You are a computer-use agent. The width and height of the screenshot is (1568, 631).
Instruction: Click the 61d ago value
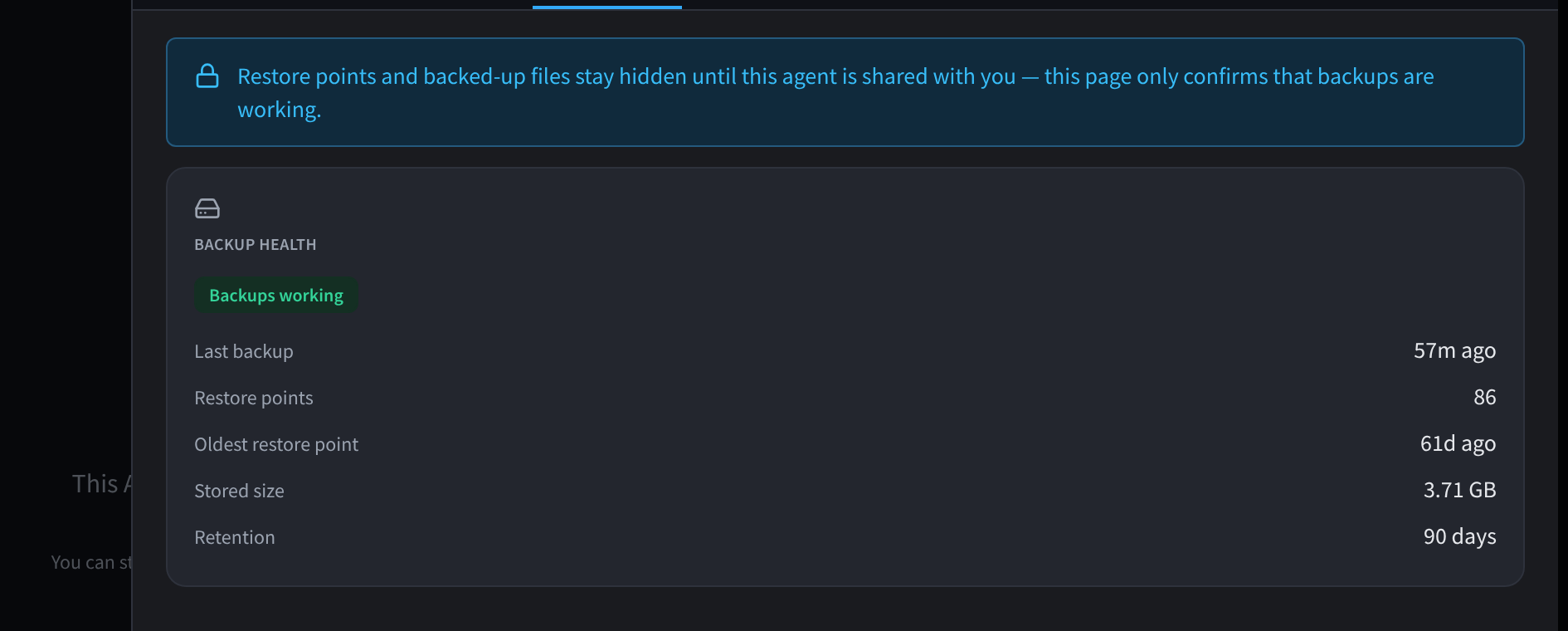point(1458,444)
